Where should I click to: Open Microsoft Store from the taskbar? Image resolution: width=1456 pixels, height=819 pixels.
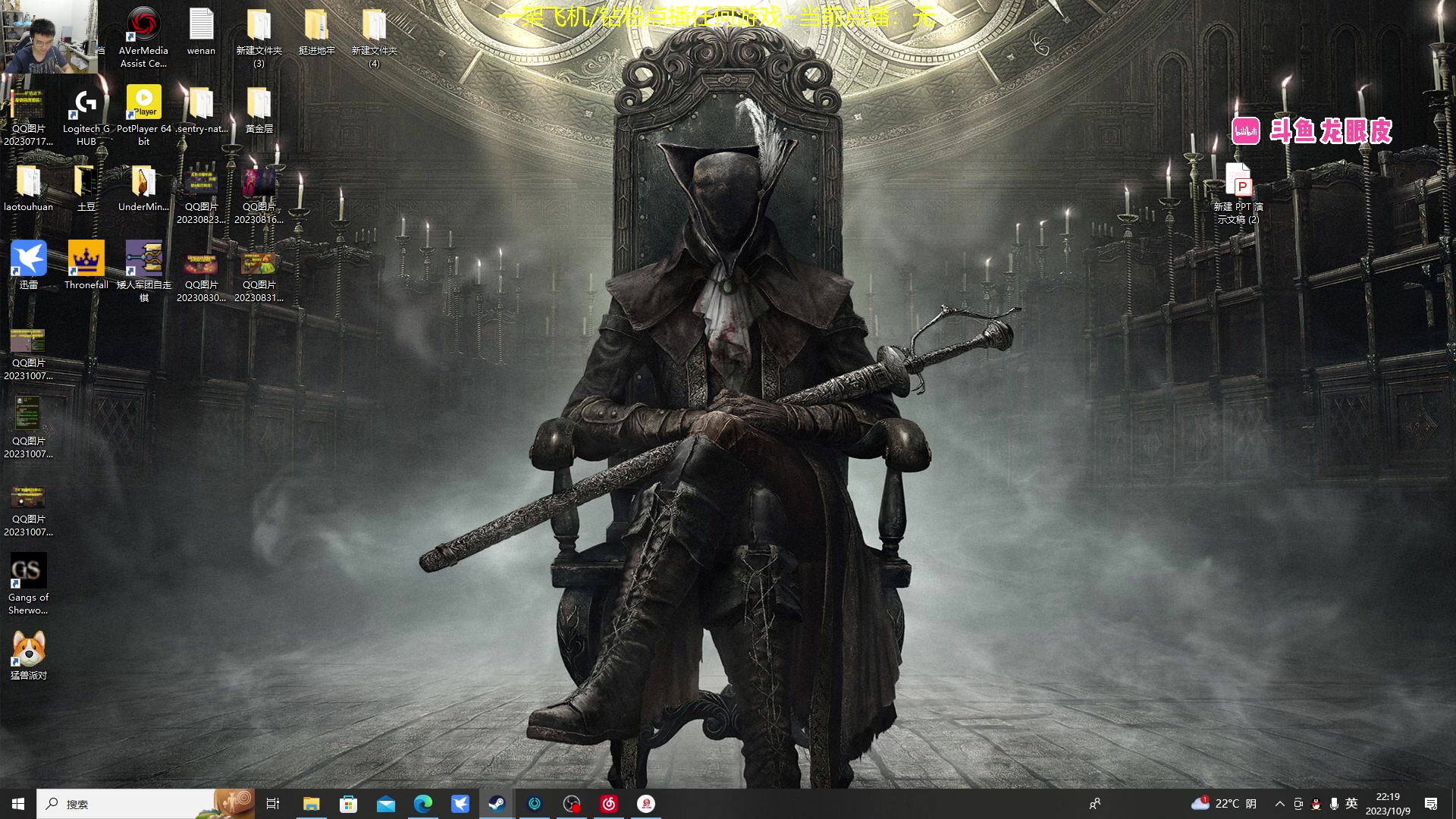pos(348,804)
